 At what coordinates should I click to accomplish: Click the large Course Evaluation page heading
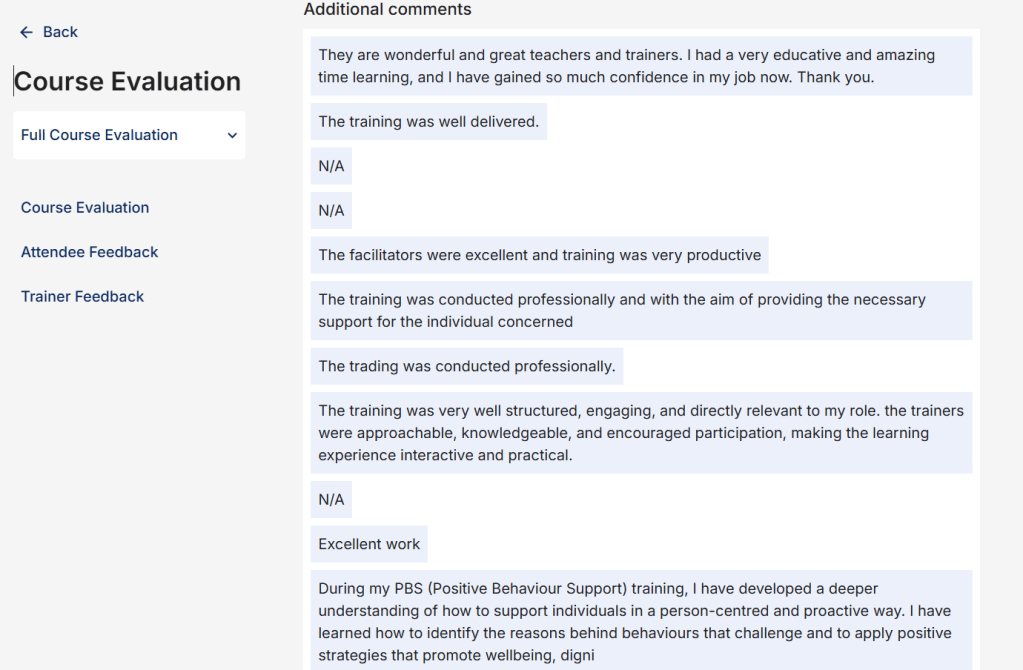coord(128,81)
